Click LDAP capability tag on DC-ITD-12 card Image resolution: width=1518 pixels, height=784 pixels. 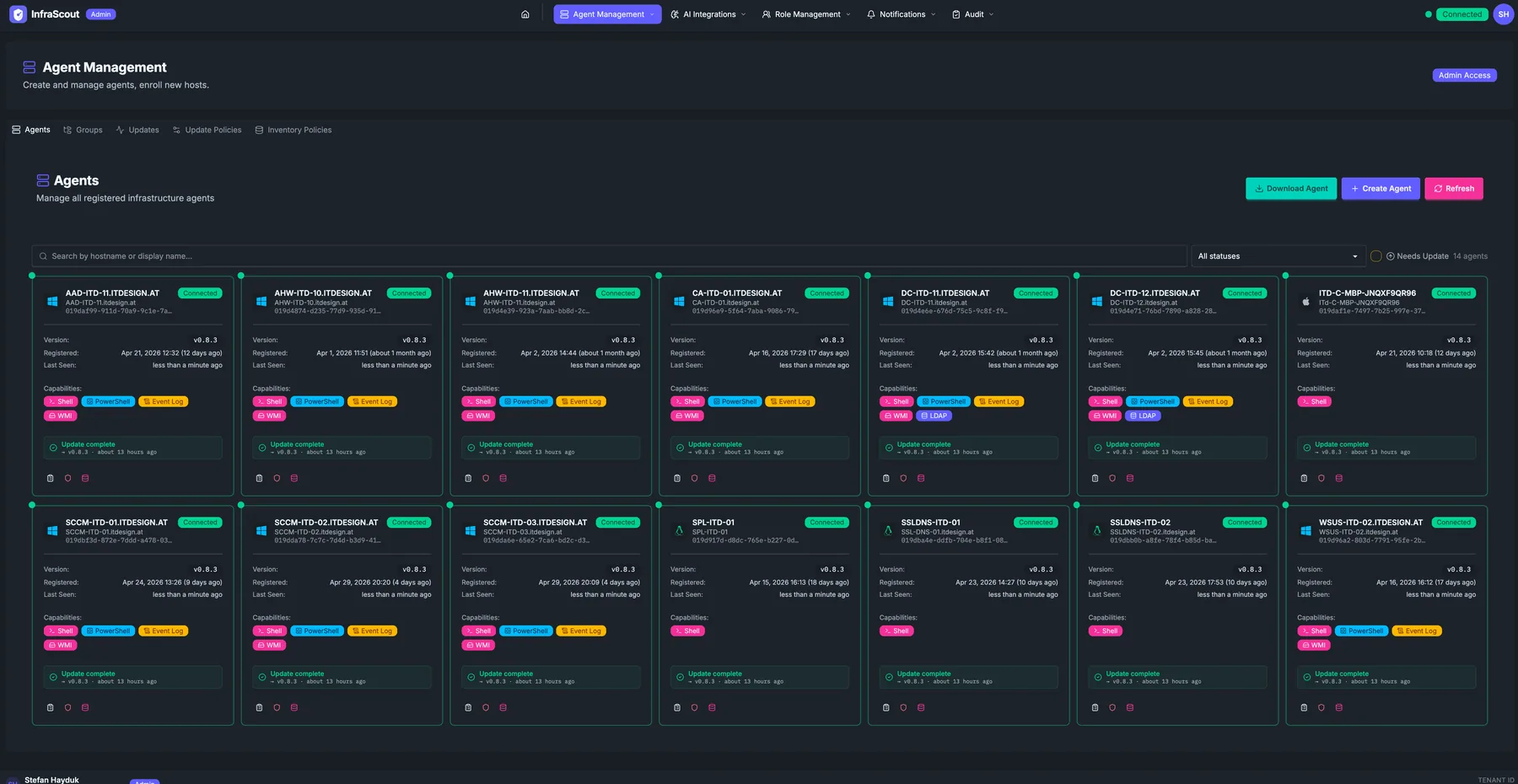pos(1143,416)
